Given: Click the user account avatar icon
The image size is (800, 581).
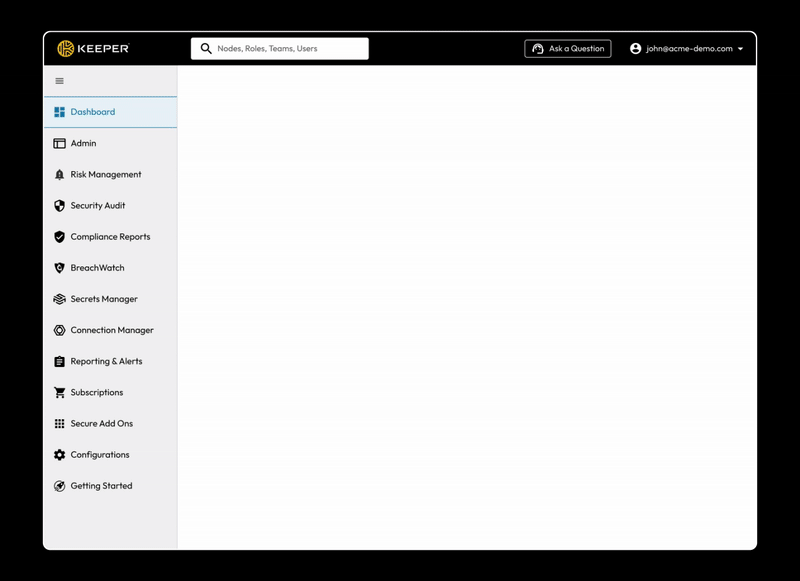Looking at the screenshot, I should pyautogui.click(x=635, y=48).
